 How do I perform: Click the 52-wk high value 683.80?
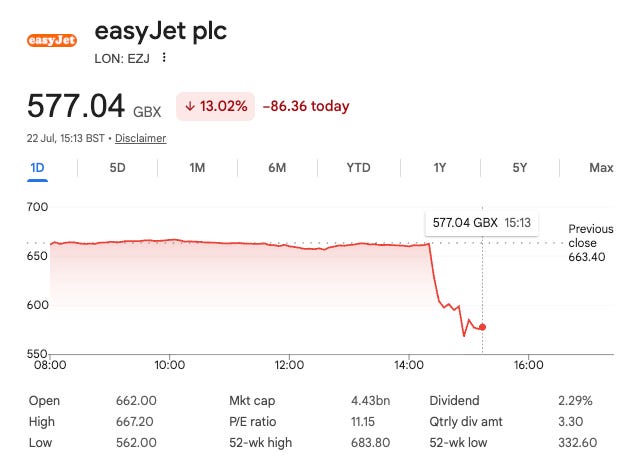click(x=370, y=442)
